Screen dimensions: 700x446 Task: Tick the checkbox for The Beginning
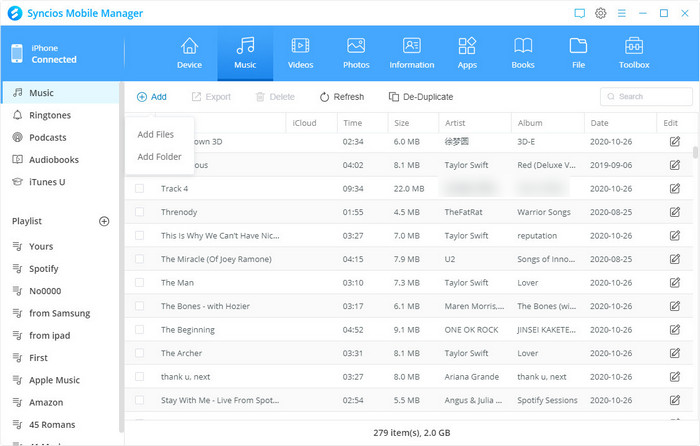tap(139, 329)
